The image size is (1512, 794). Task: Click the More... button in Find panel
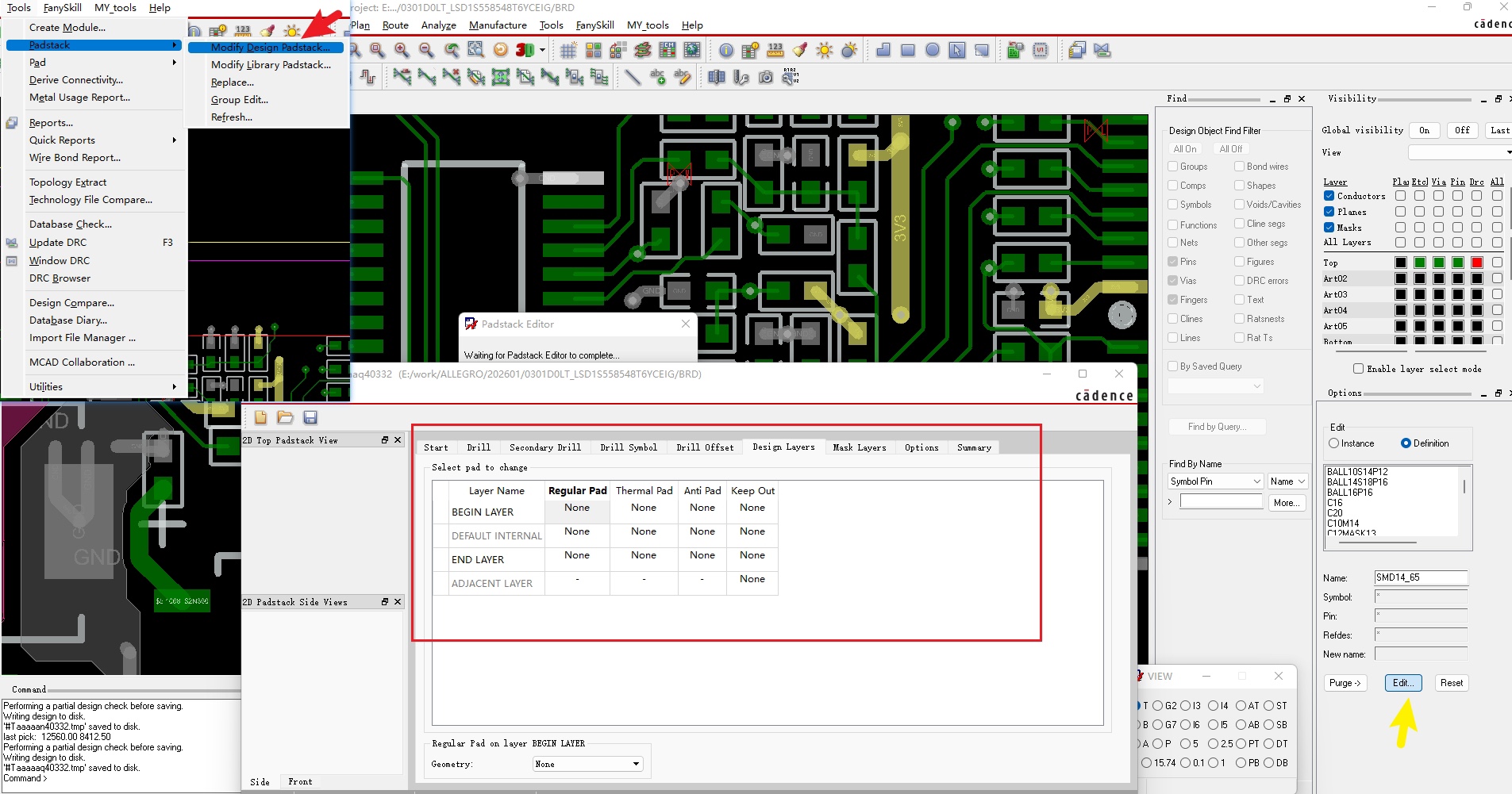click(x=1286, y=503)
